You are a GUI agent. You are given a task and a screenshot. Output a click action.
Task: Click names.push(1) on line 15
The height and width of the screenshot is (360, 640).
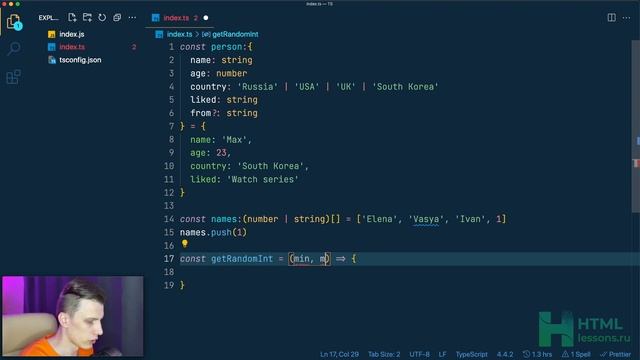[213, 233]
